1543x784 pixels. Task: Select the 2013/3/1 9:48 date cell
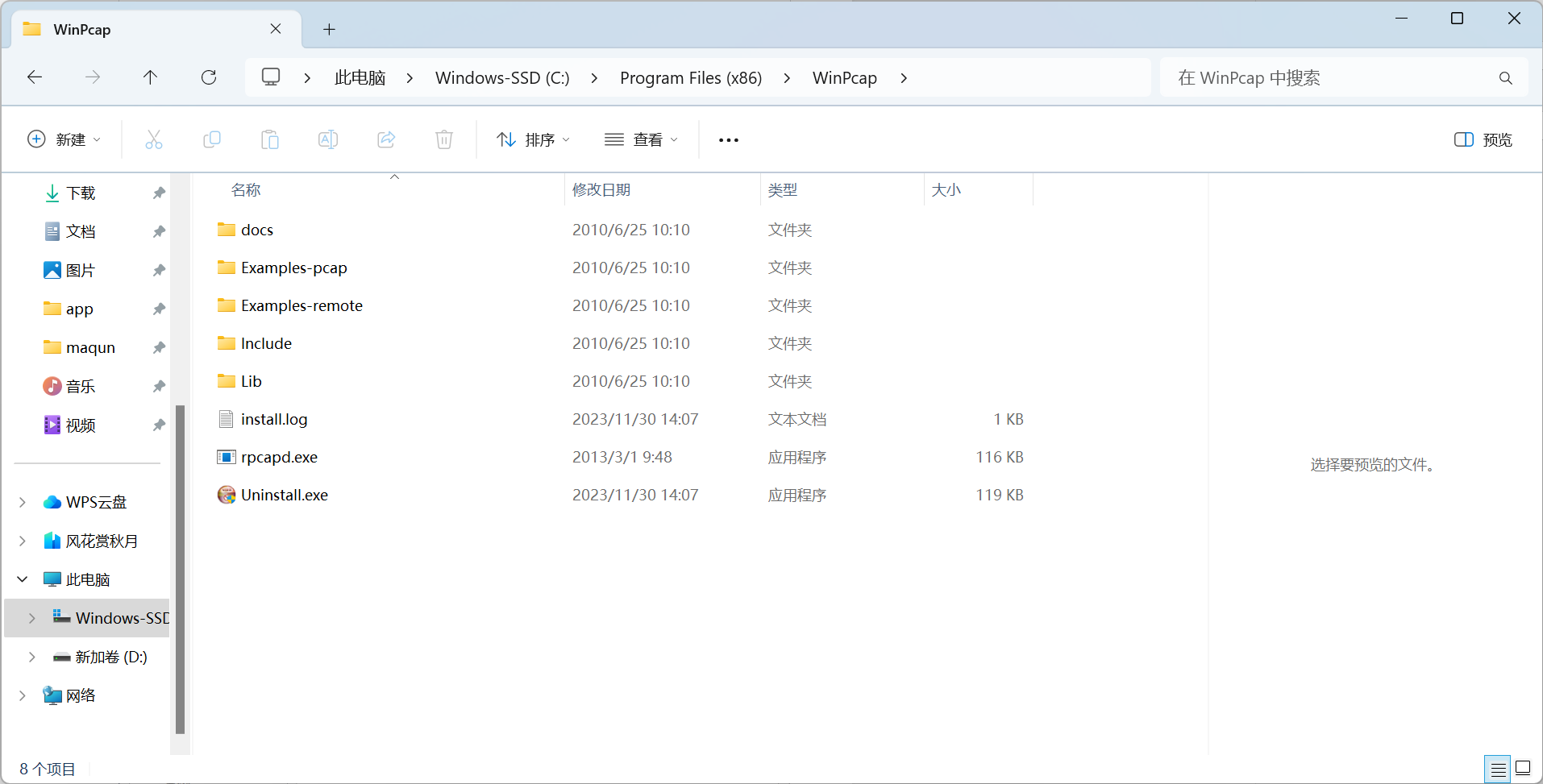point(622,457)
